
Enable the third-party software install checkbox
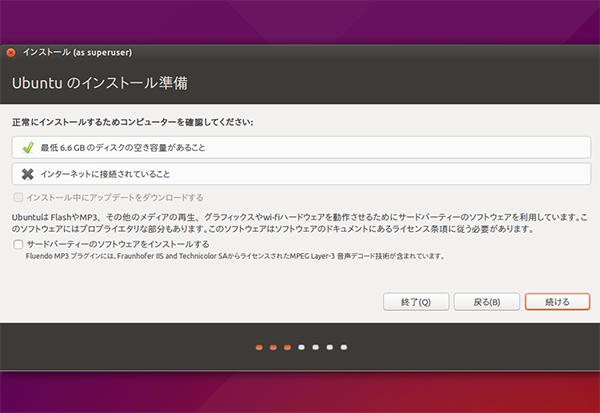coord(18,244)
